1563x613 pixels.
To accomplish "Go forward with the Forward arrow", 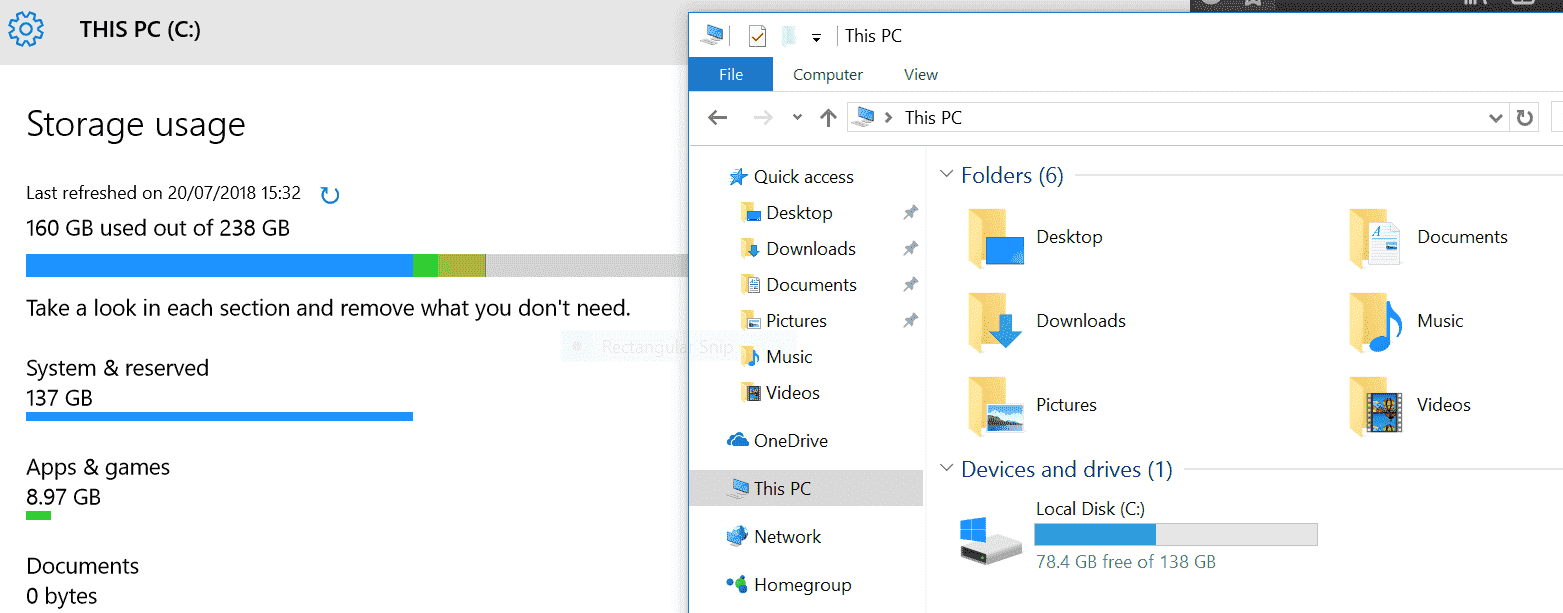I will (763, 118).
